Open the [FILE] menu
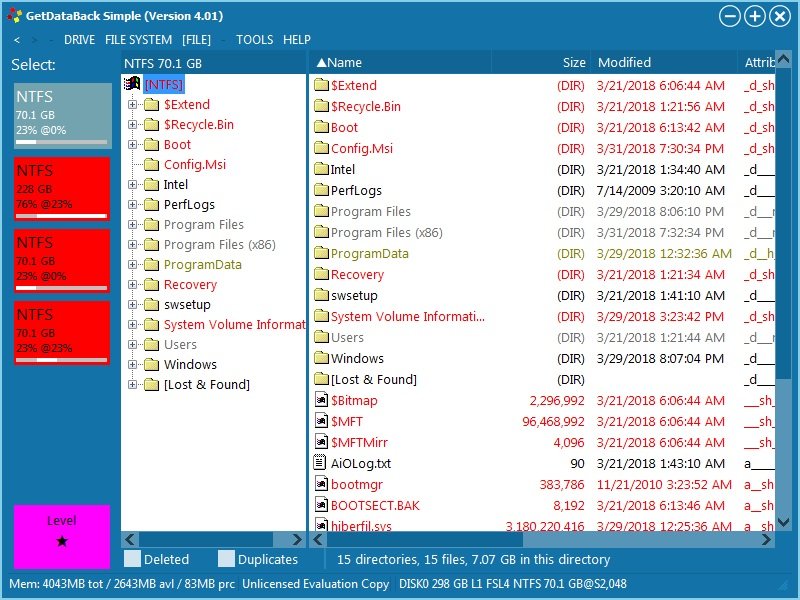This screenshot has height=600, width=800. pos(196,40)
